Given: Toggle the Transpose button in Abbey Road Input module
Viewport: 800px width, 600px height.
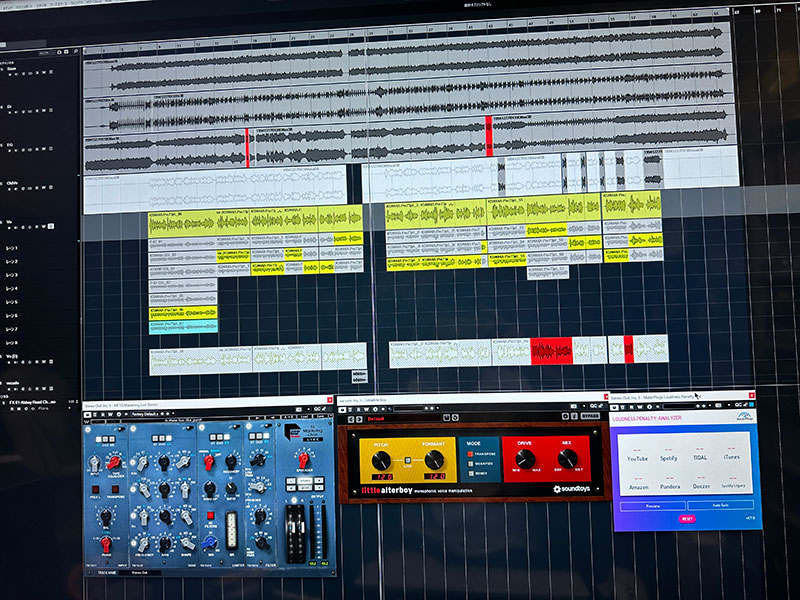Looking at the screenshot, I should coord(115,490).
